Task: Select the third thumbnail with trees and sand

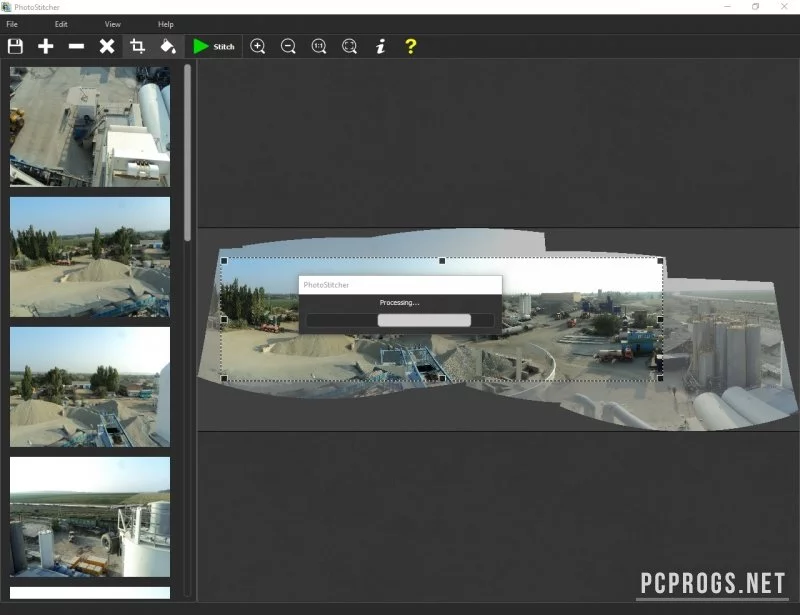Action: (x=90, y=387)
